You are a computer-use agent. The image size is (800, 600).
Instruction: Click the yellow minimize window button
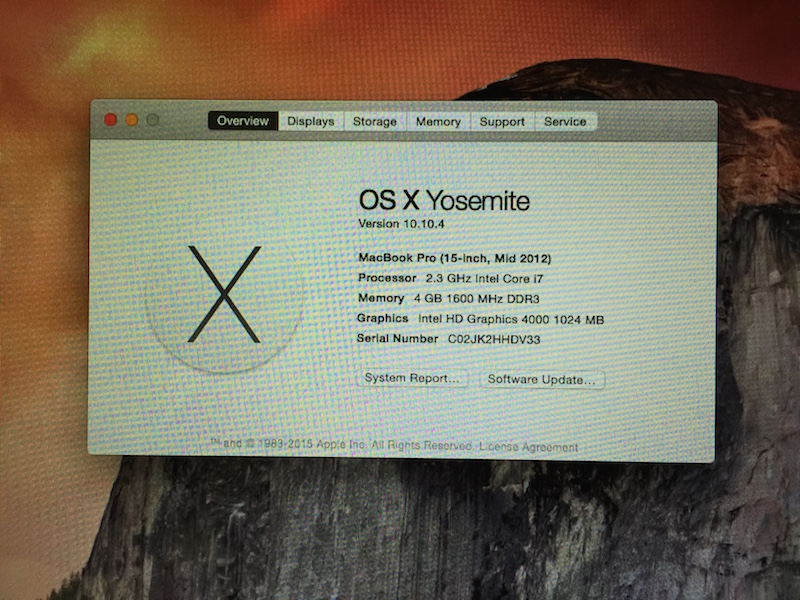tap(132, 120)
